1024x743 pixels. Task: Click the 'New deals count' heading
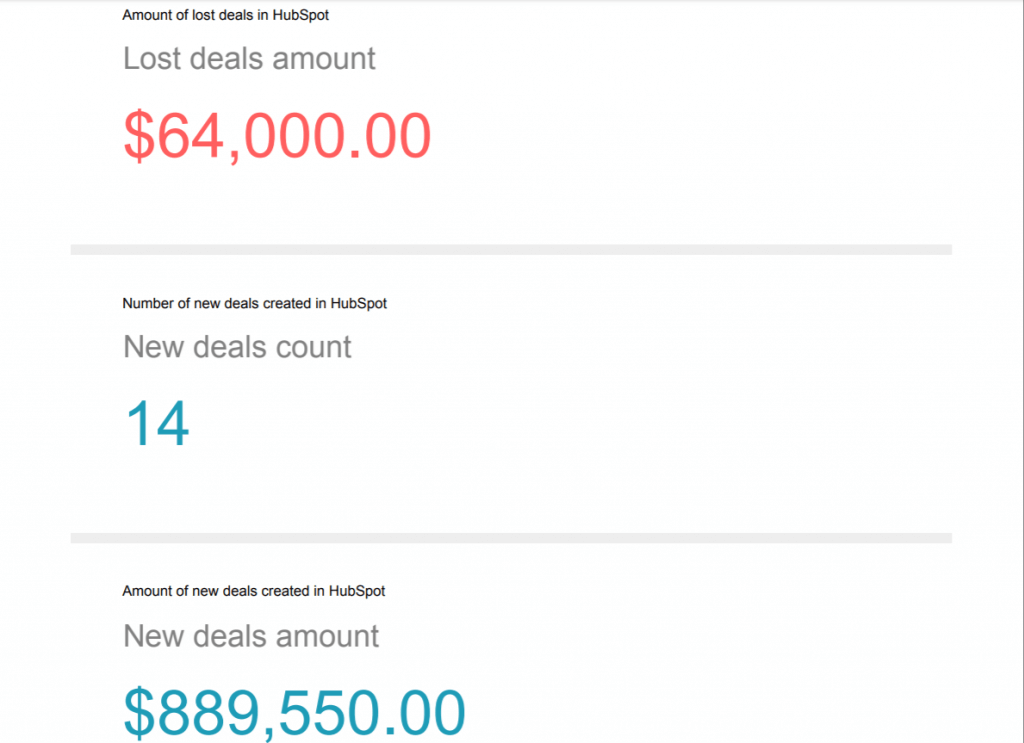click(x=237, y=347)
